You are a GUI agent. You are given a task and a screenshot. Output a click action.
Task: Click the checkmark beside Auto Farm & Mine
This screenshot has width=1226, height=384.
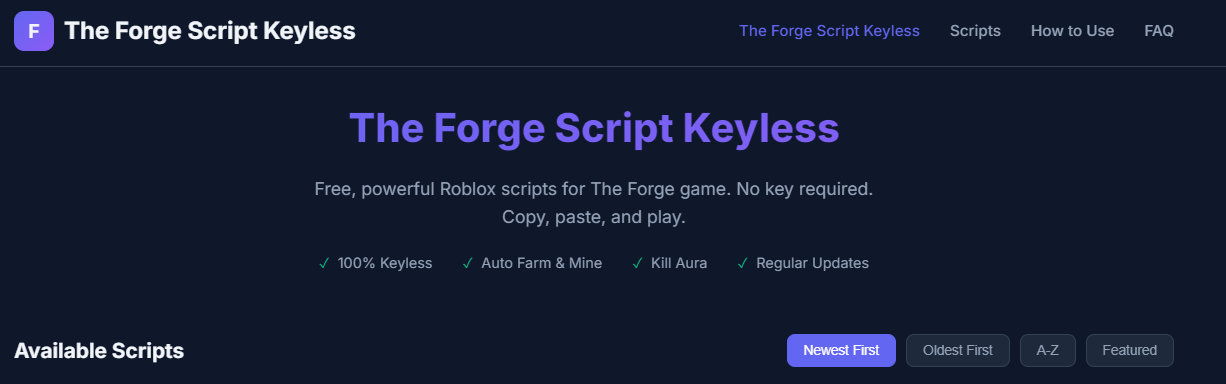[x=468, y=264]
